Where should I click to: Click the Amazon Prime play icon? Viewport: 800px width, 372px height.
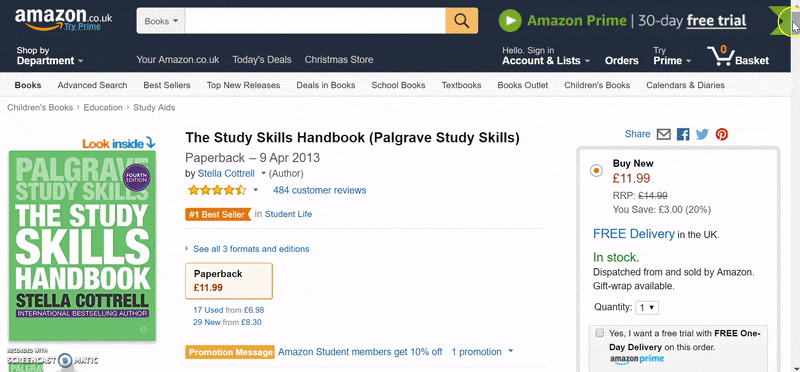click(510, 21)
